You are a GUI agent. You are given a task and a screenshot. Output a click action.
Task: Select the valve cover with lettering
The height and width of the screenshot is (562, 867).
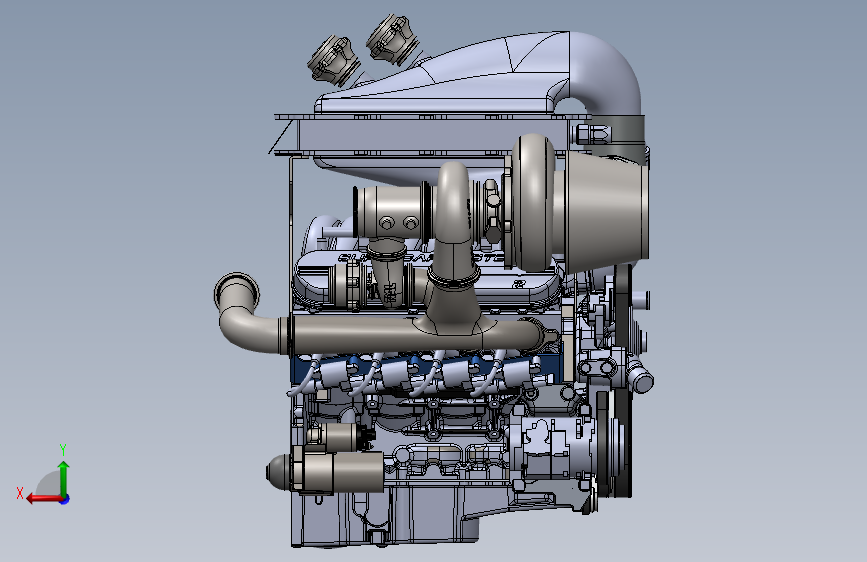(426, 279)
